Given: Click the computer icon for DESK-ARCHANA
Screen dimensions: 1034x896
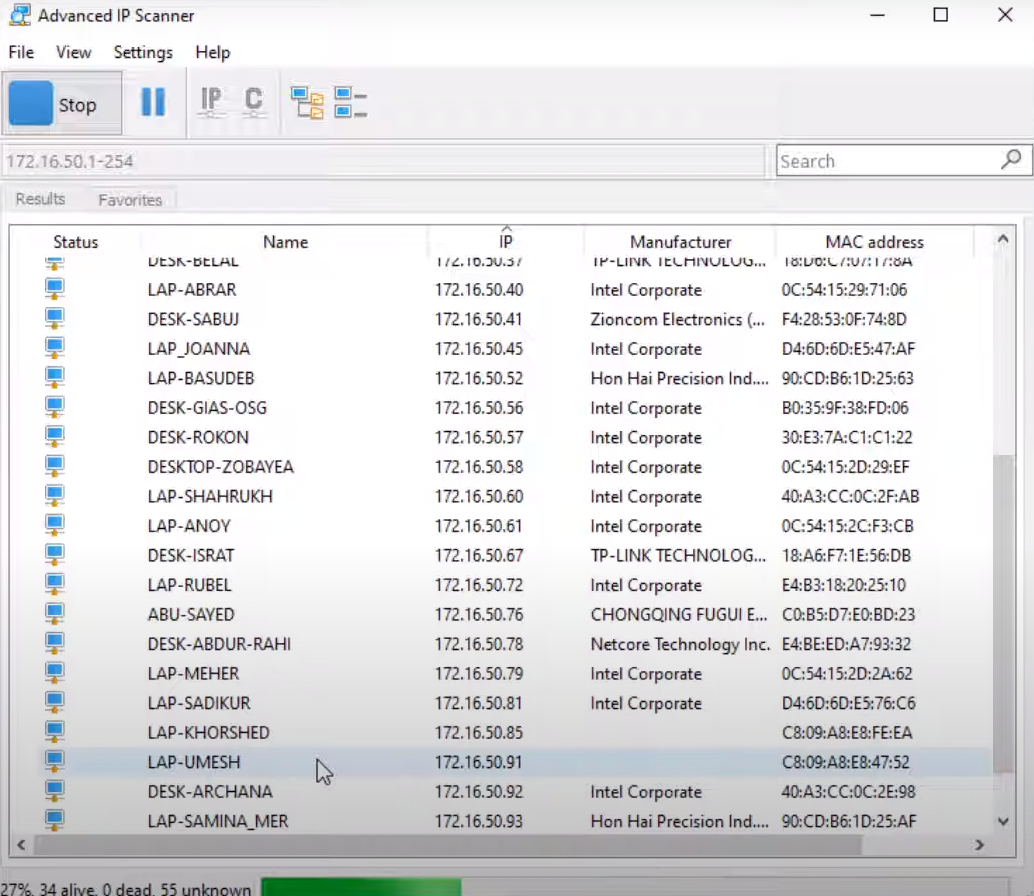Looking at the screenshot, I should click(x=55, y=791).
